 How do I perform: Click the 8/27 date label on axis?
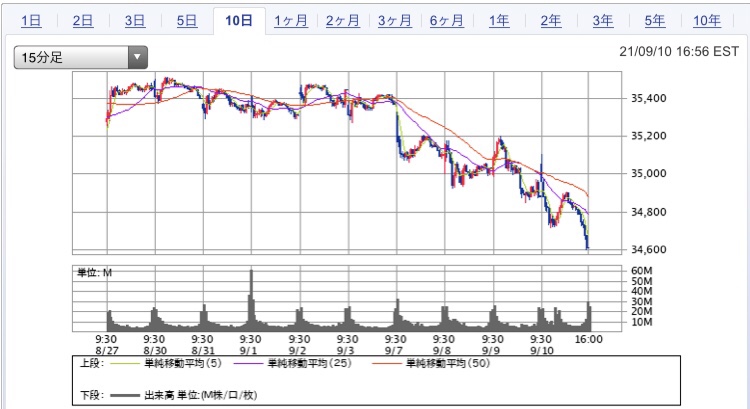[x=107, y=350]
